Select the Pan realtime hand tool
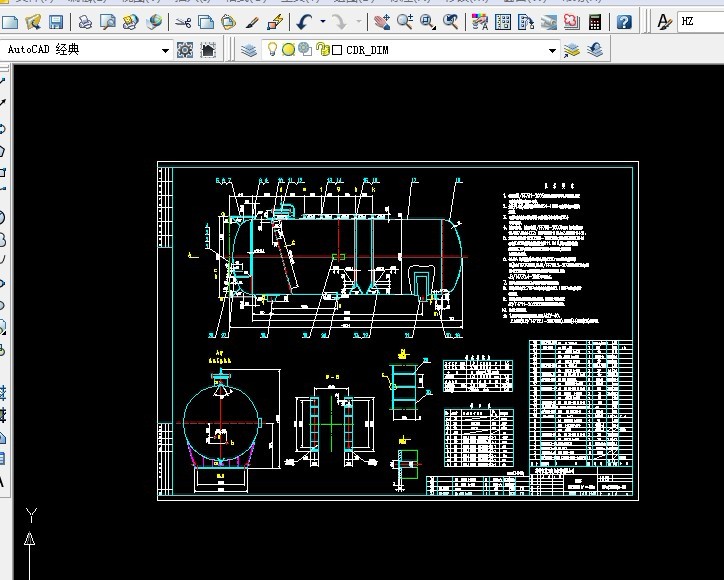The height and width of the screenshot is (580, 724). 382,21
